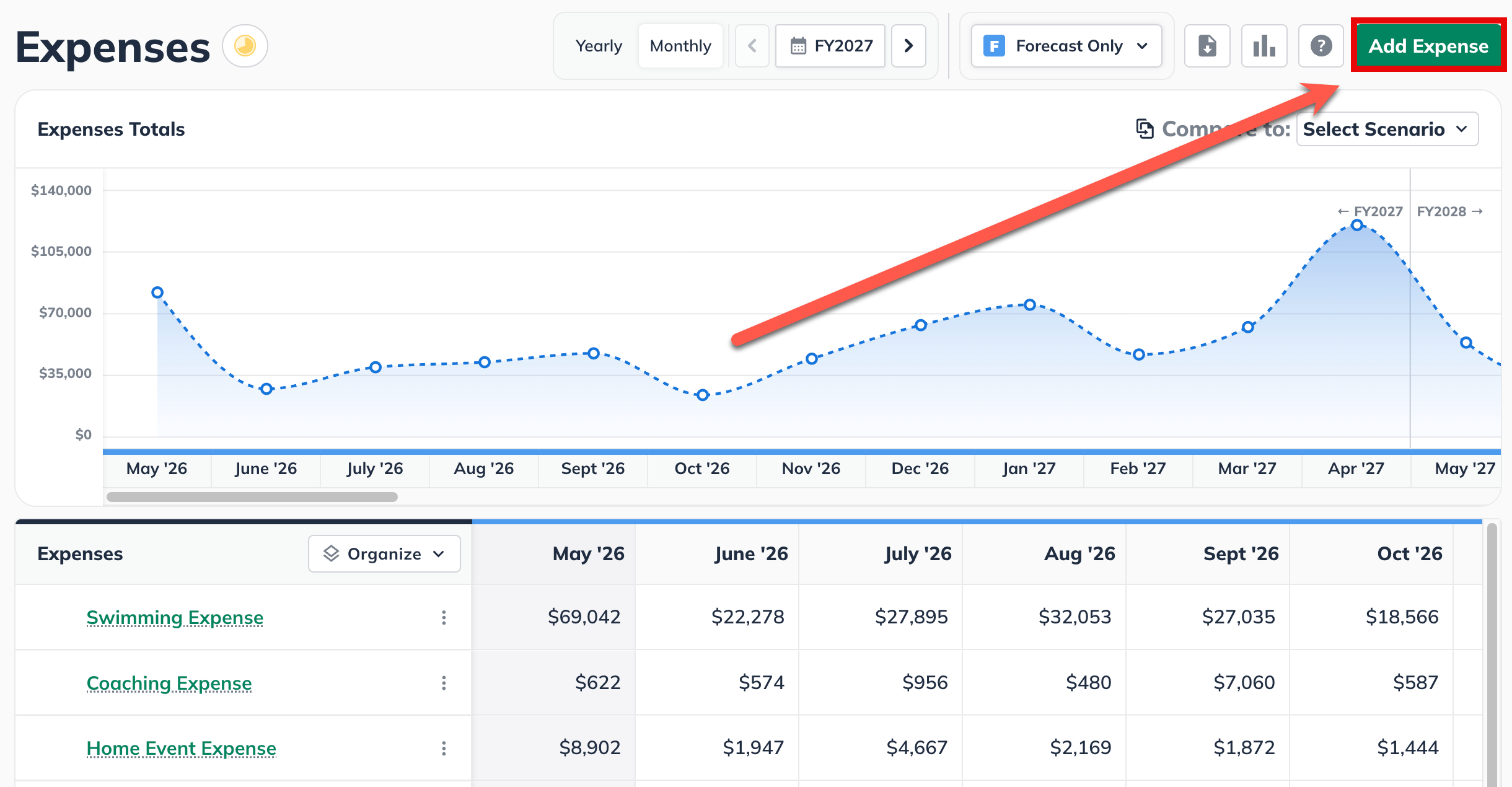Advance to the next fiscal year arrow

(x=908, y=46)
